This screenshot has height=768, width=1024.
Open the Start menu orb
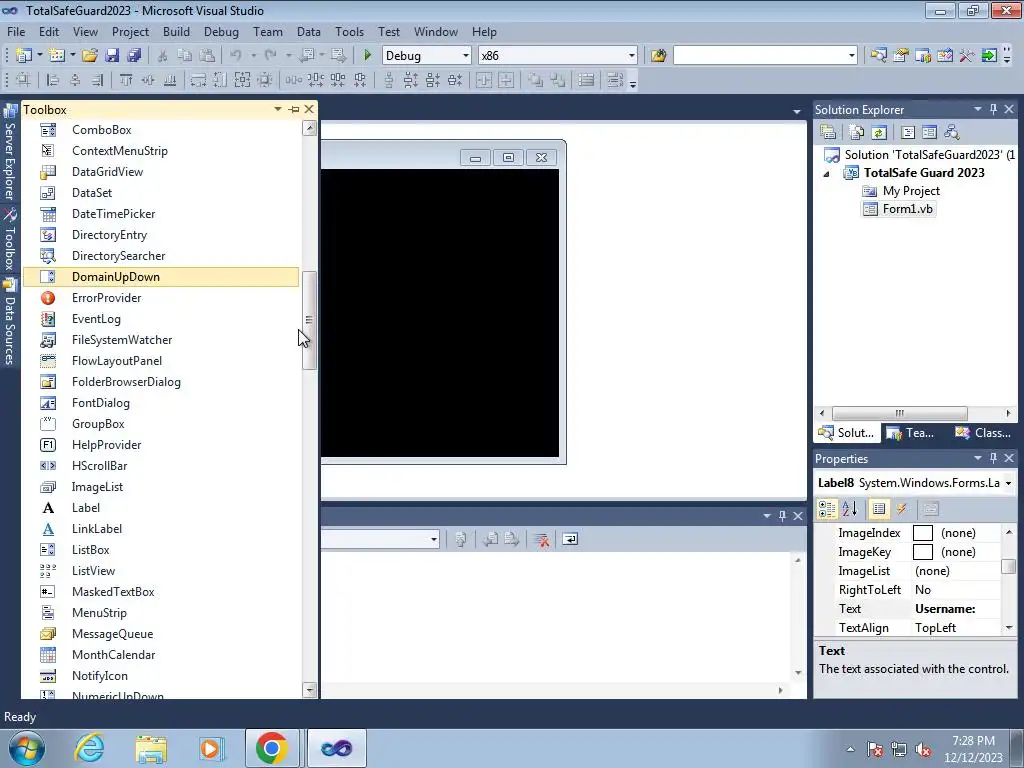coord(27,748)
